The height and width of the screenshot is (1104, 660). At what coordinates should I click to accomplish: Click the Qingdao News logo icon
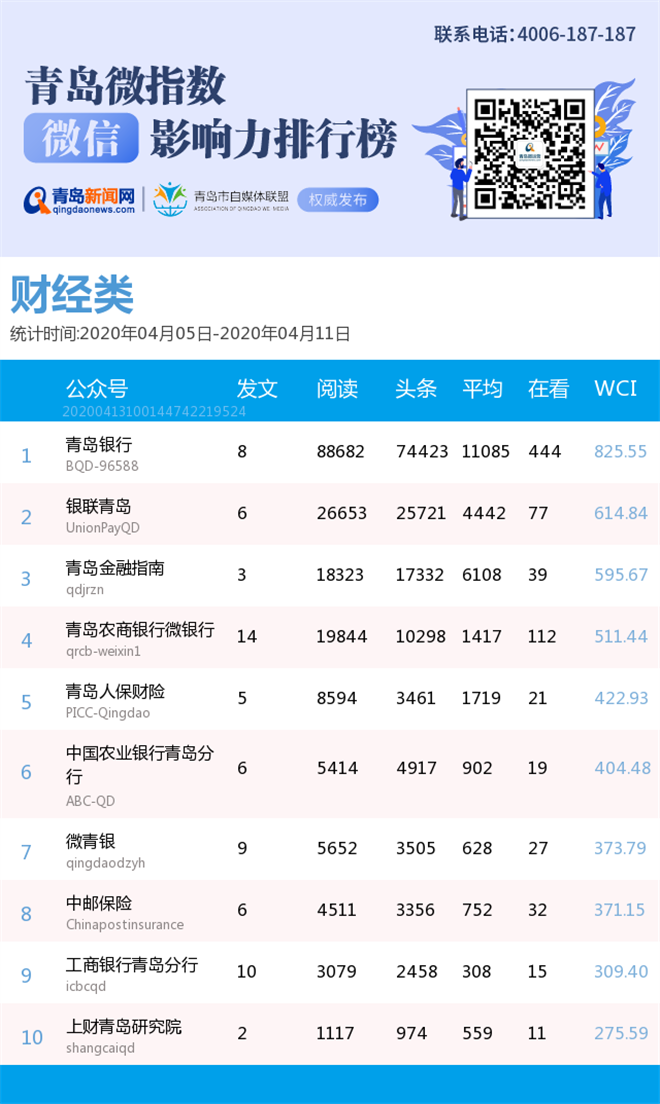(x=37, y=201)
